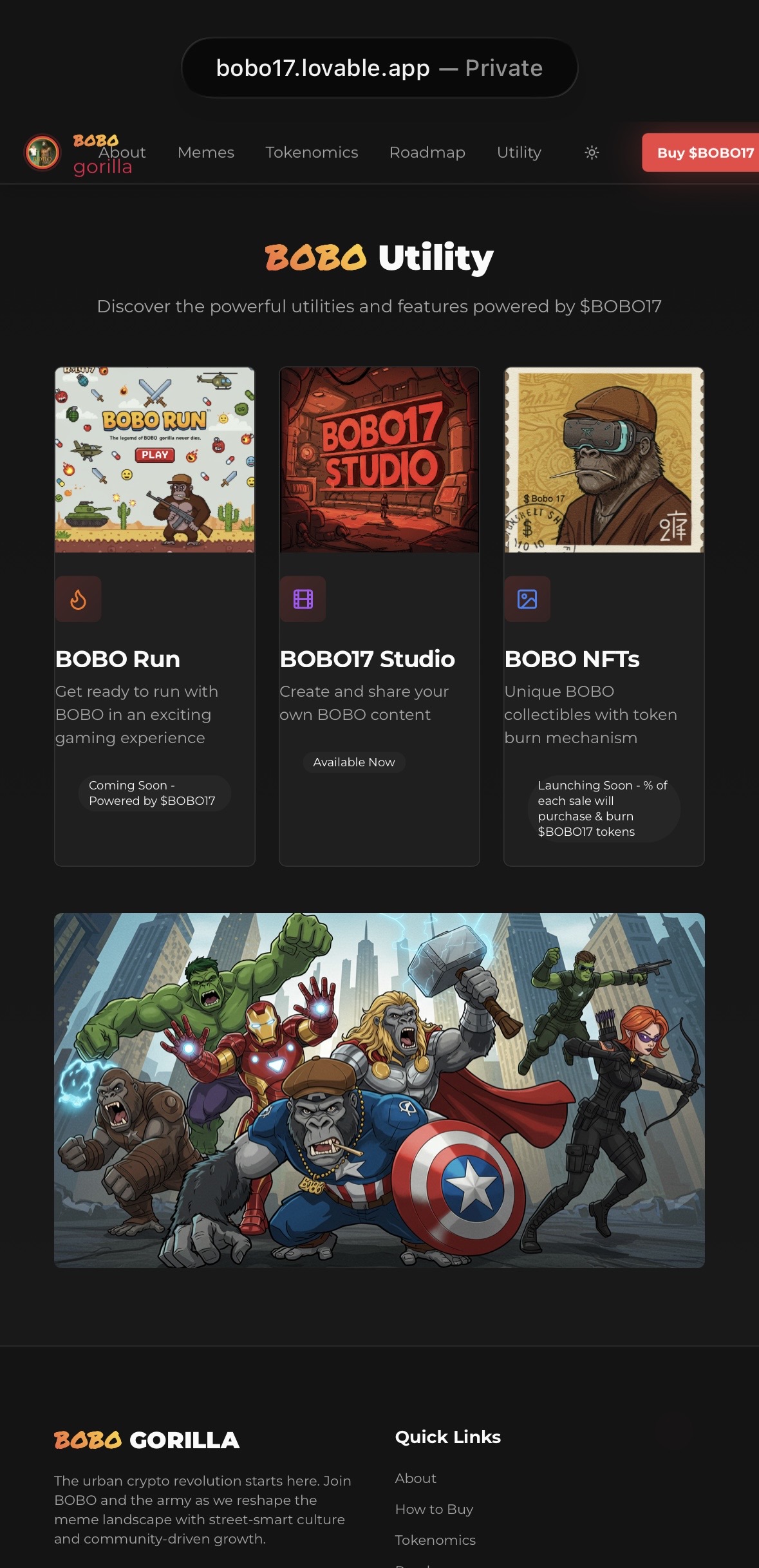Click the BOBO gorilla round logo icon
Screen dimensions: 759x1568
(x=42, y=153)
